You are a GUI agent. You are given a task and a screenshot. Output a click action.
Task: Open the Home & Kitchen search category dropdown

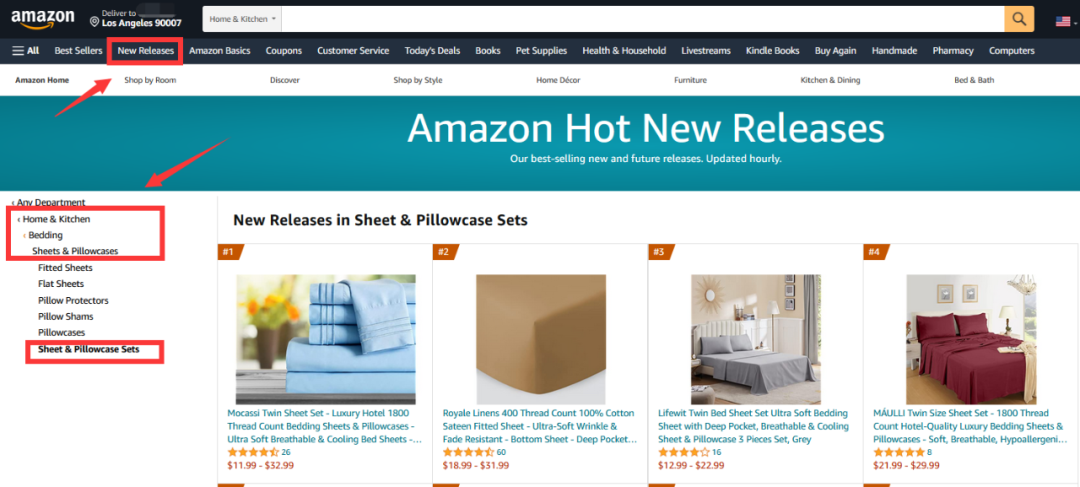242,19
